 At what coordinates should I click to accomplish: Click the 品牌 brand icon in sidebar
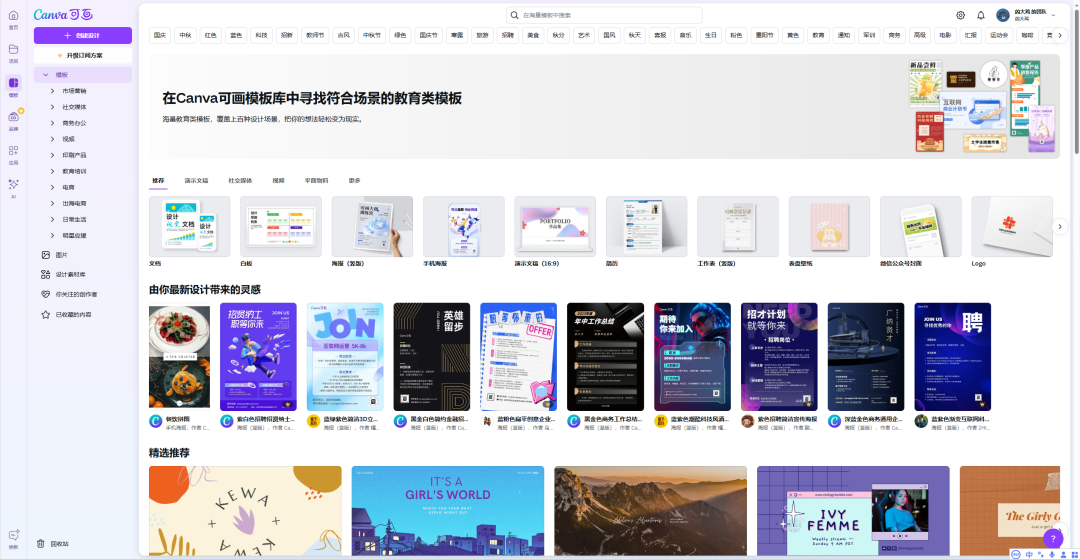pyautogui.click(x=13, y=119)
